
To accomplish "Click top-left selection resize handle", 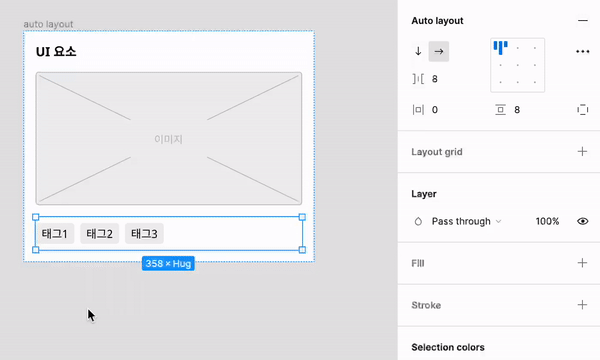I will 36,217.
